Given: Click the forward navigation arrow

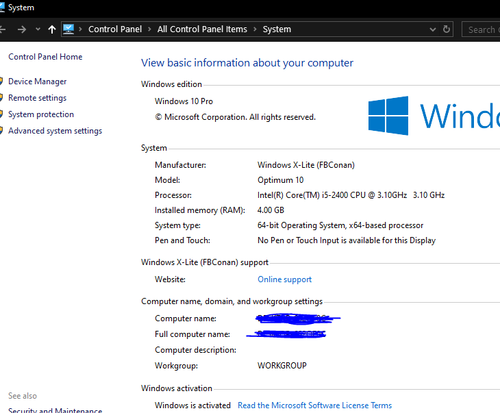Looking at the screenshot, I should [22, 30].
